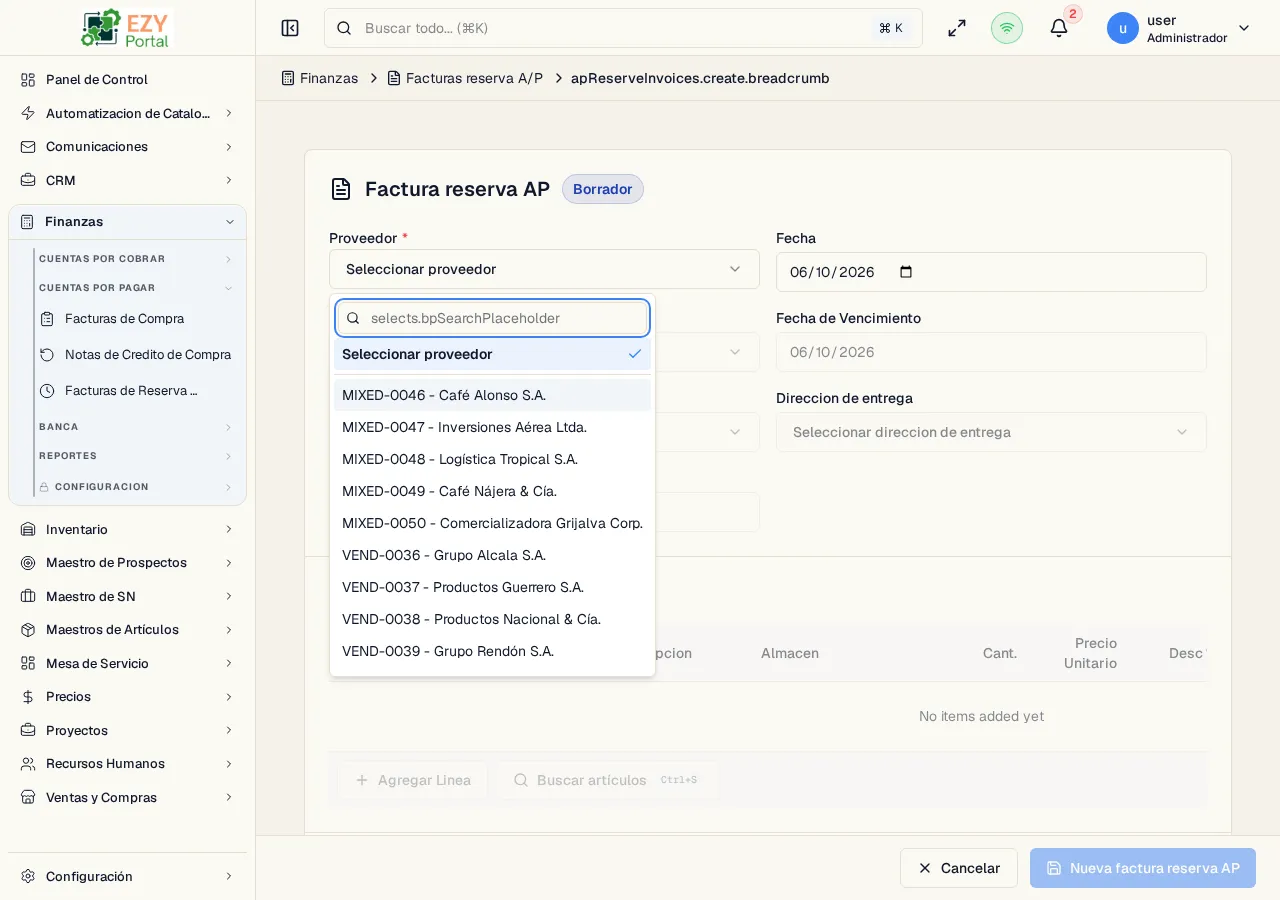Collapse the Finanzas sidebar section
The width and height of the screenshot is (1280, 900).
pyautogui.click(x=229, y=222)
